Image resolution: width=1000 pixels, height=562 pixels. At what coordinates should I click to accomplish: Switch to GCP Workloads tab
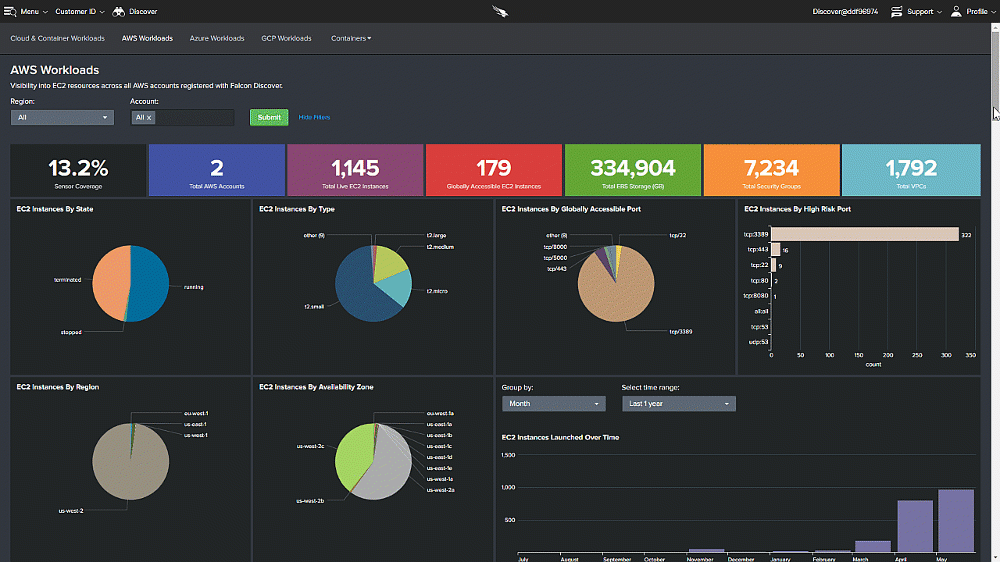click(x=286, y=39)
